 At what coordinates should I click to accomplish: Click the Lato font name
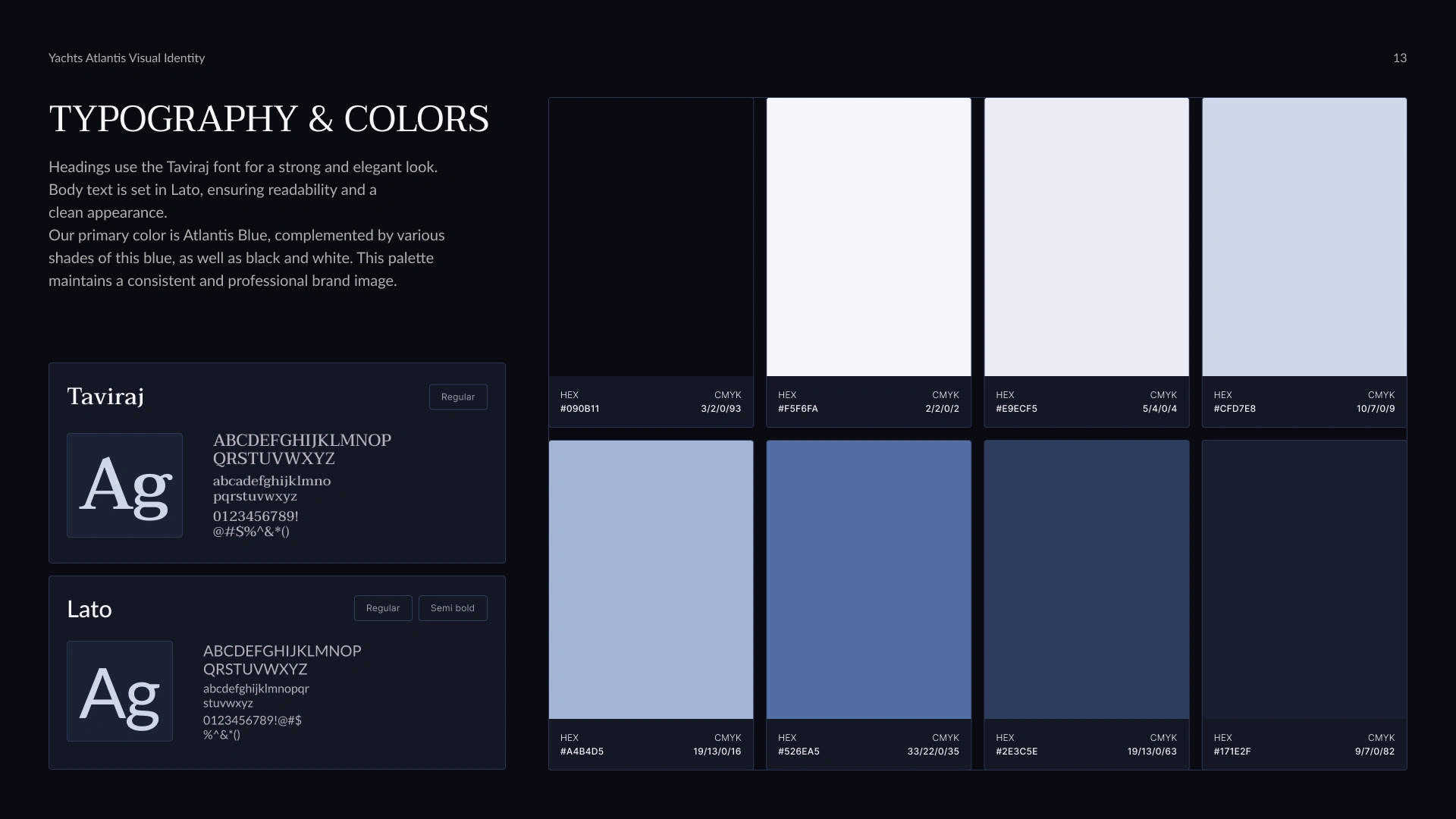coord(89,609)
